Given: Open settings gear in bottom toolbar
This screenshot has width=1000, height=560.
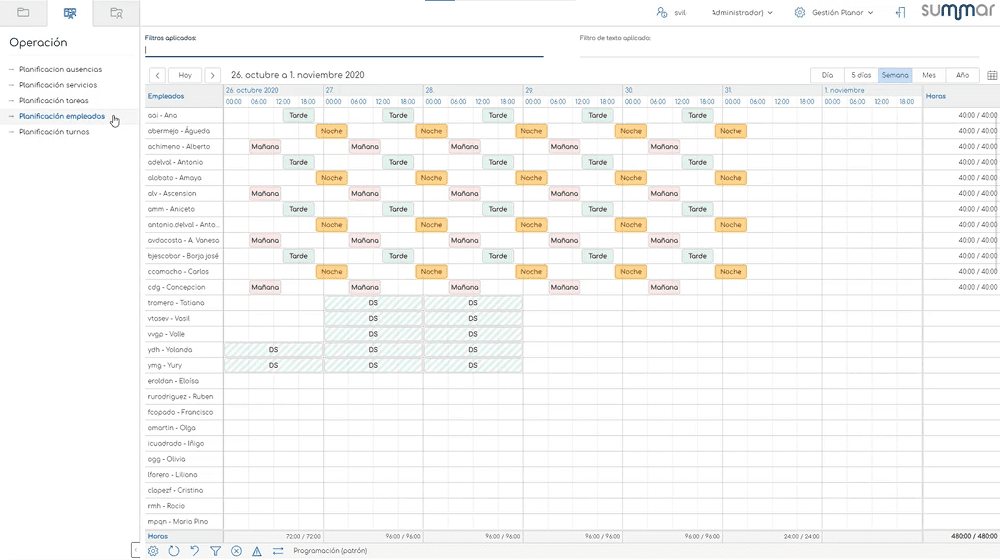Looking at the screenshot, I should click(x=153, y=551).
